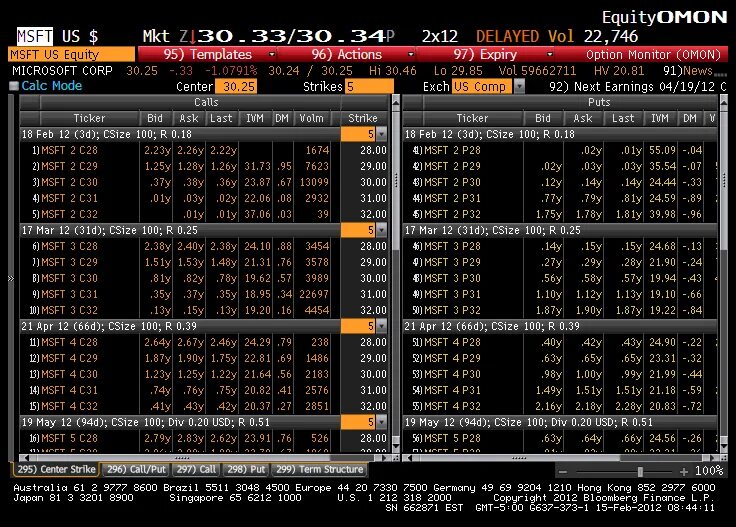The height and width of the screenshot is (527, 736).
Task: Click the zoom out minus icon
Action: [563, 472]
